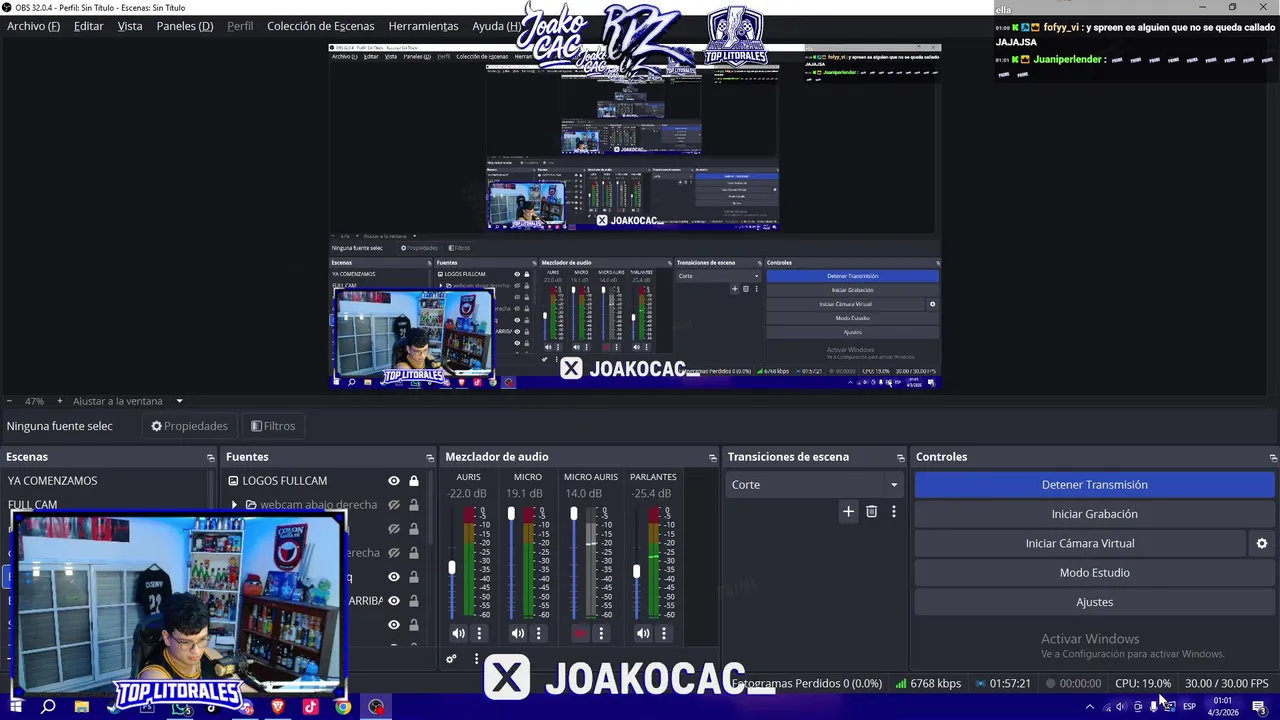
Task: Open source Filtros
Action: [x=273, y=426]
